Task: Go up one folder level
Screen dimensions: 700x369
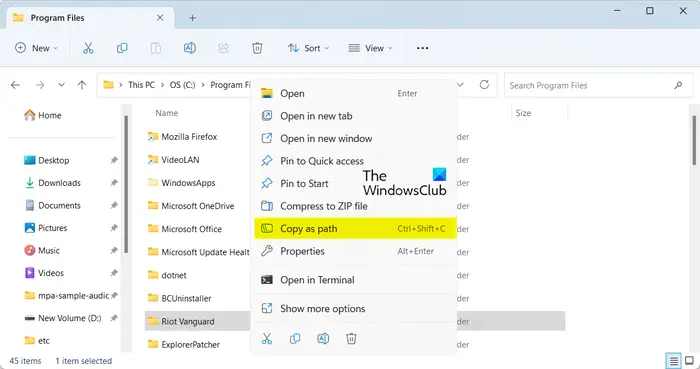Action: coord(82,85)
